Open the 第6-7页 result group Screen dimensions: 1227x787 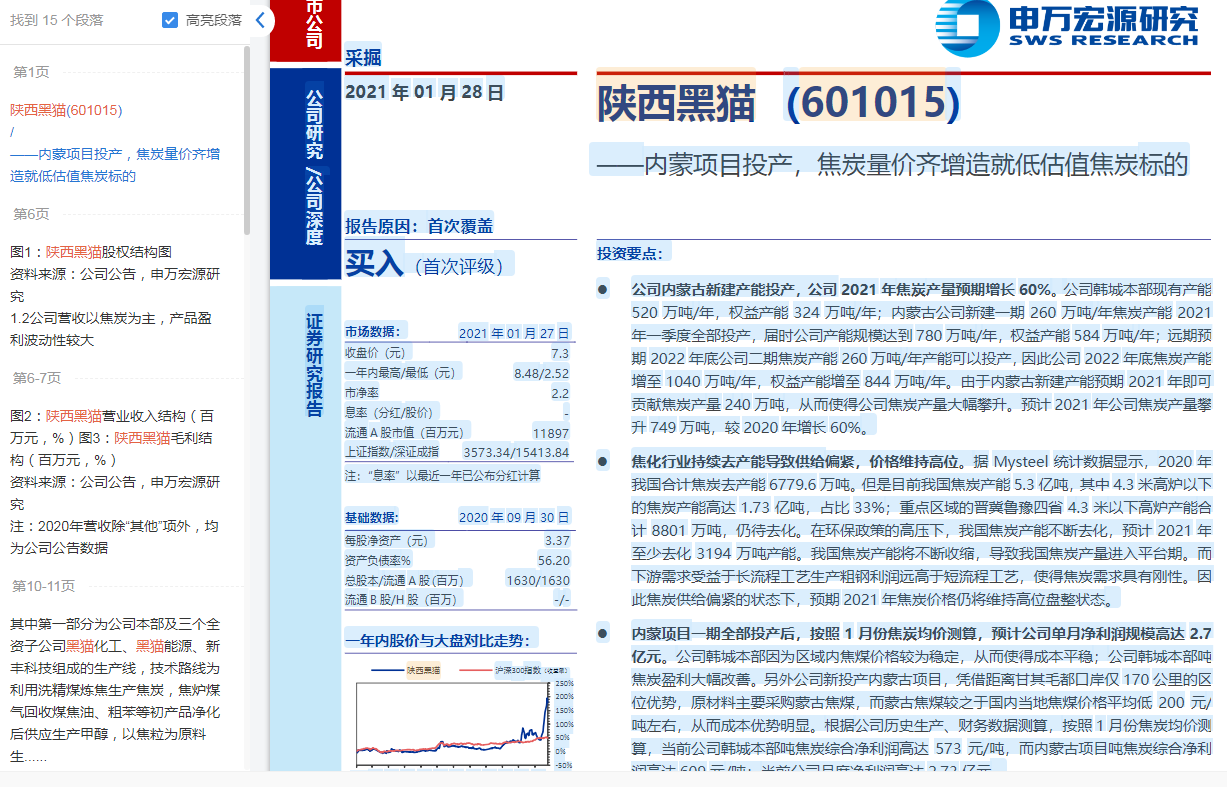point(36,378)
